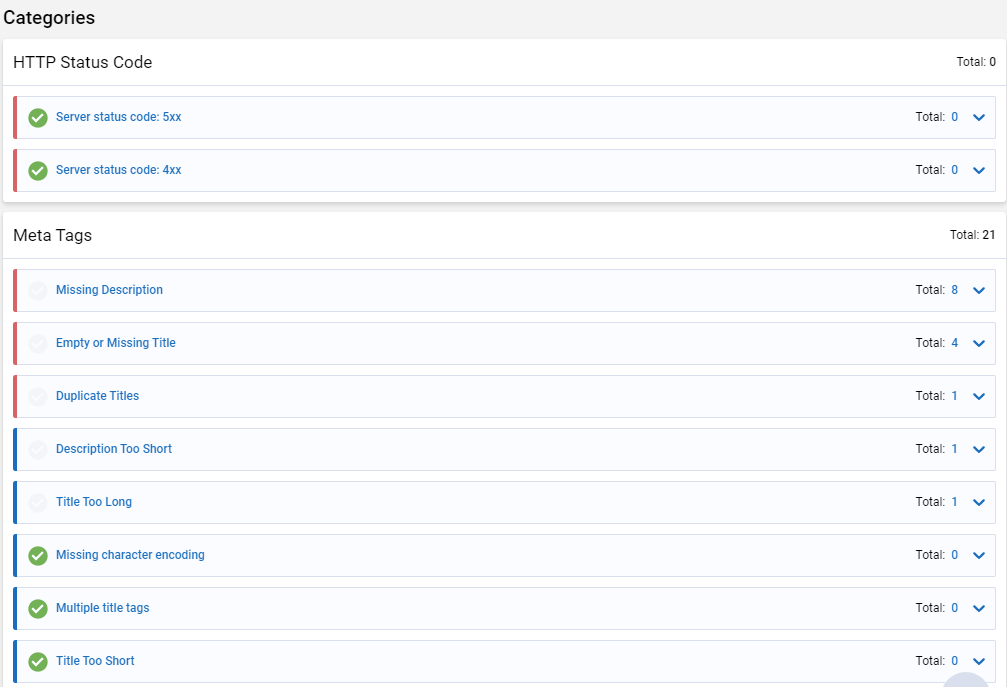Open the Server status code: 5xx link
The image size is (1007, 687).
119,117
